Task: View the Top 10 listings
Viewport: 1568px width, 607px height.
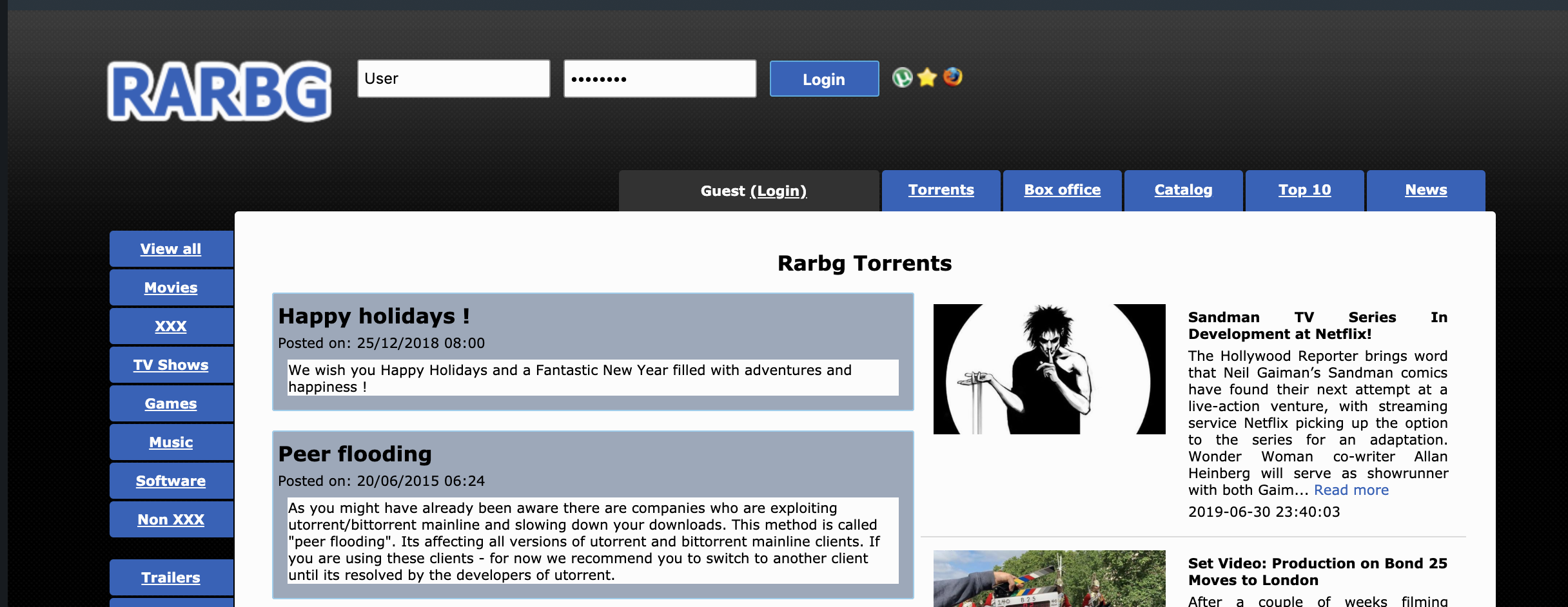Action: pos(1304,189)
